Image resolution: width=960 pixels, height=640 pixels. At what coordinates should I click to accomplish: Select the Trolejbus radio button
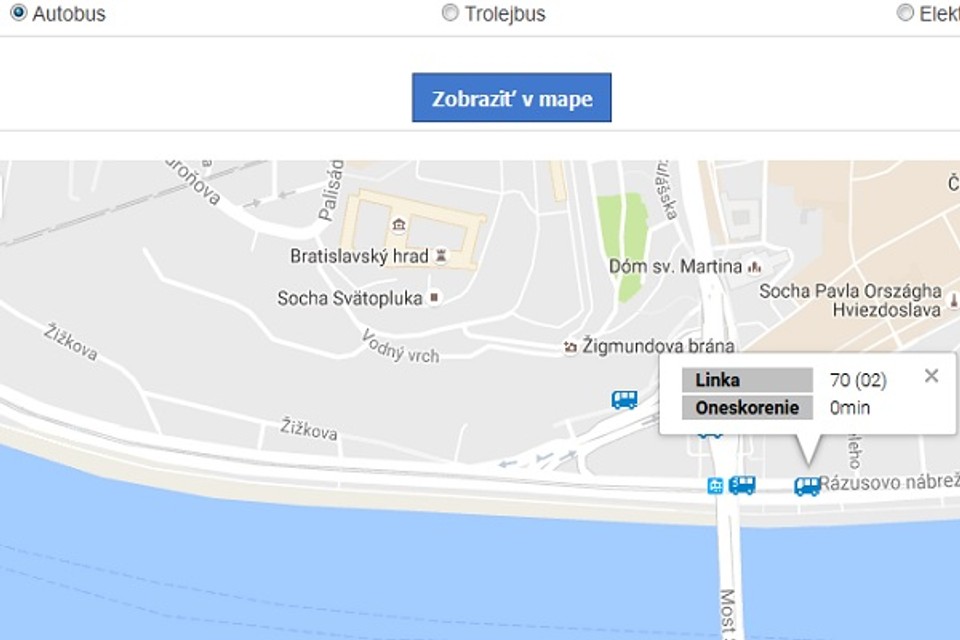(x=450, y=12)
